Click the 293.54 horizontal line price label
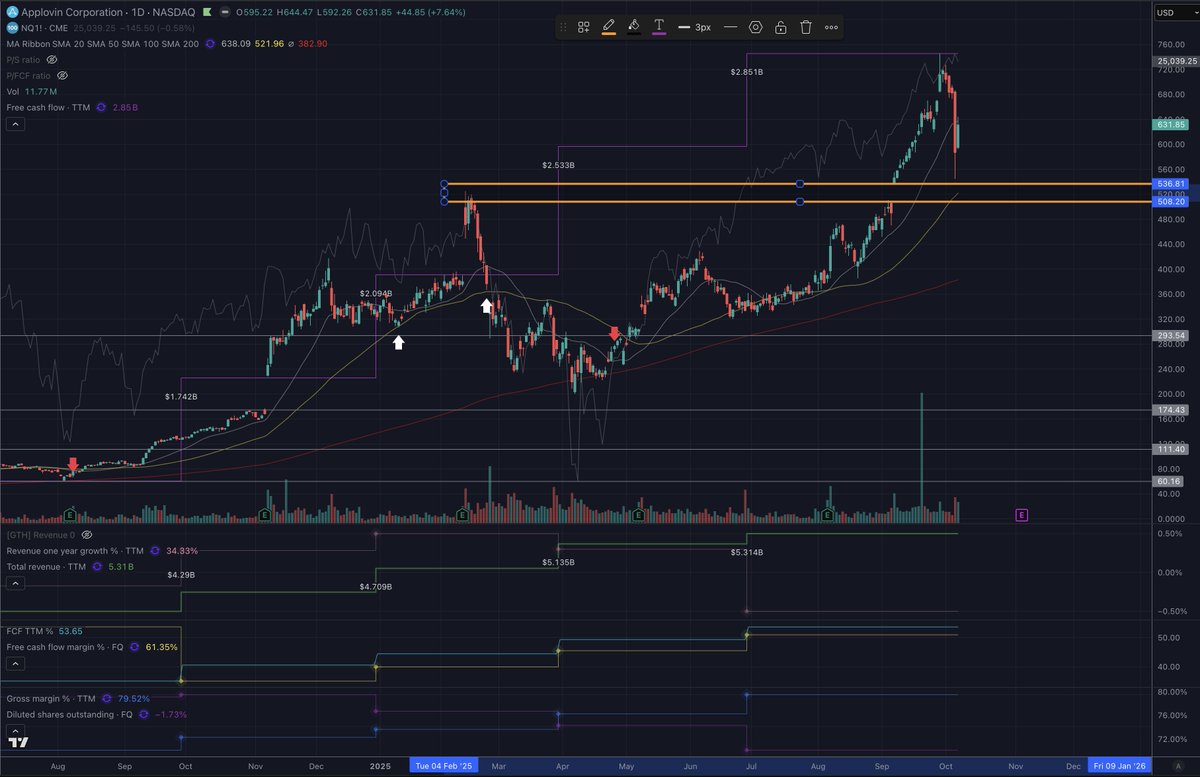Image resolution: width=1200 pixels, height=777 pixels. pyautogui.click(x=1171, y=335)
